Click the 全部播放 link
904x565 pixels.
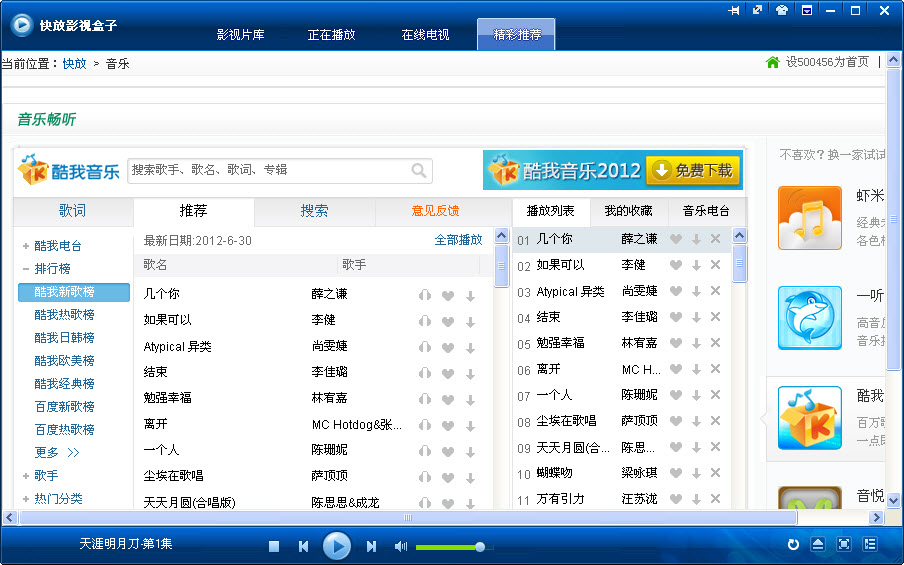pos(458,240)
